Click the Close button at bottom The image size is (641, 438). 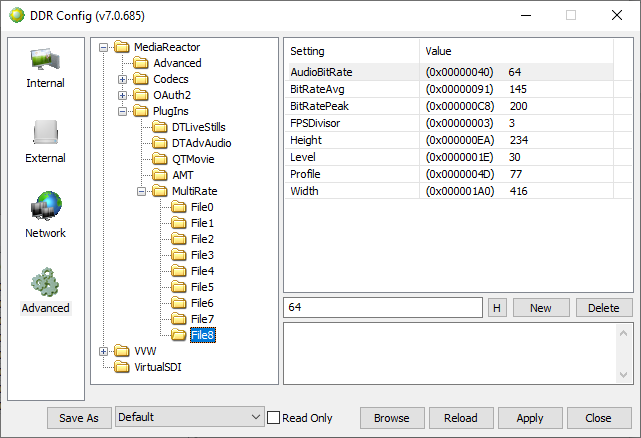coord(598,418)
